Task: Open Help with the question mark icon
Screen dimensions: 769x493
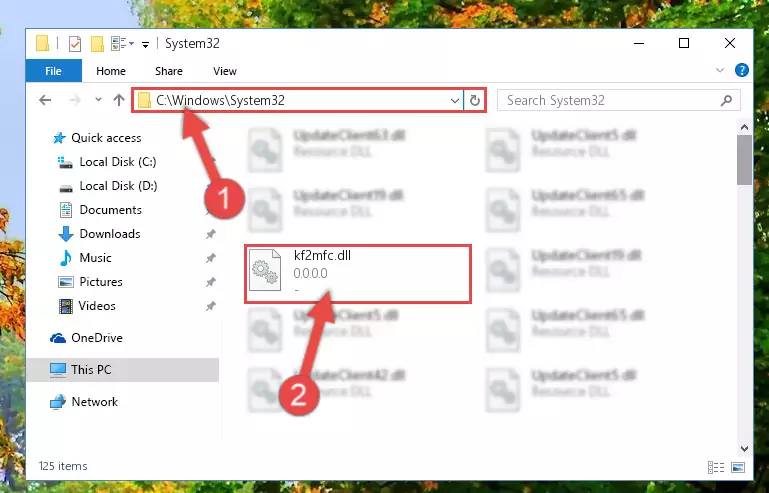Action: pyautogui.click(x=742, y=70)
